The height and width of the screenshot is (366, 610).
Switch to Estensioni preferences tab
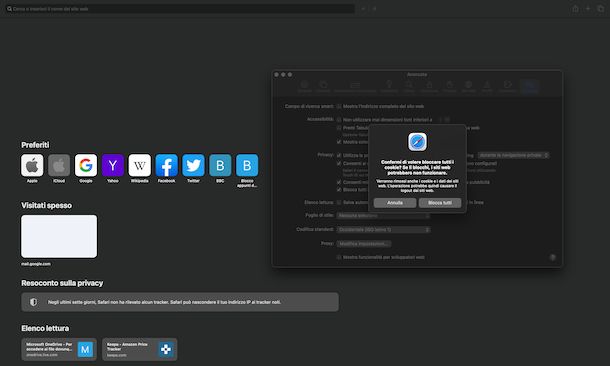click(508, 87)
